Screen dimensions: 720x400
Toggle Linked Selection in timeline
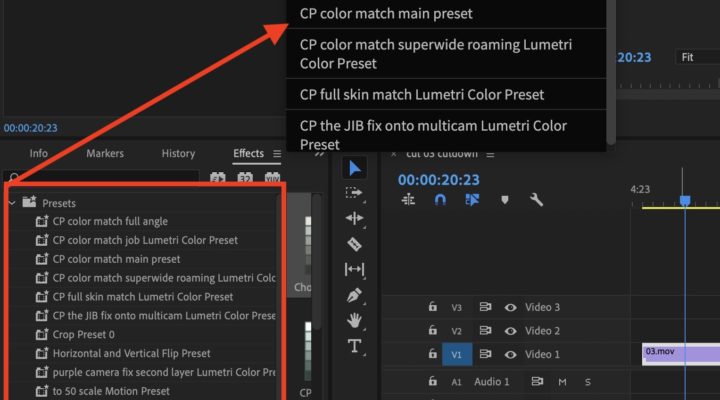(472, 200)
